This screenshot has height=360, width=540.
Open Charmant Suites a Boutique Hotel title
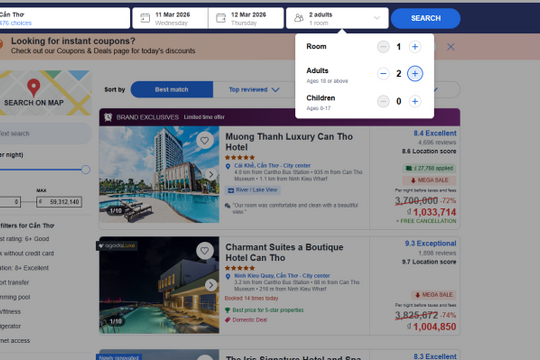tap(284, 252)
